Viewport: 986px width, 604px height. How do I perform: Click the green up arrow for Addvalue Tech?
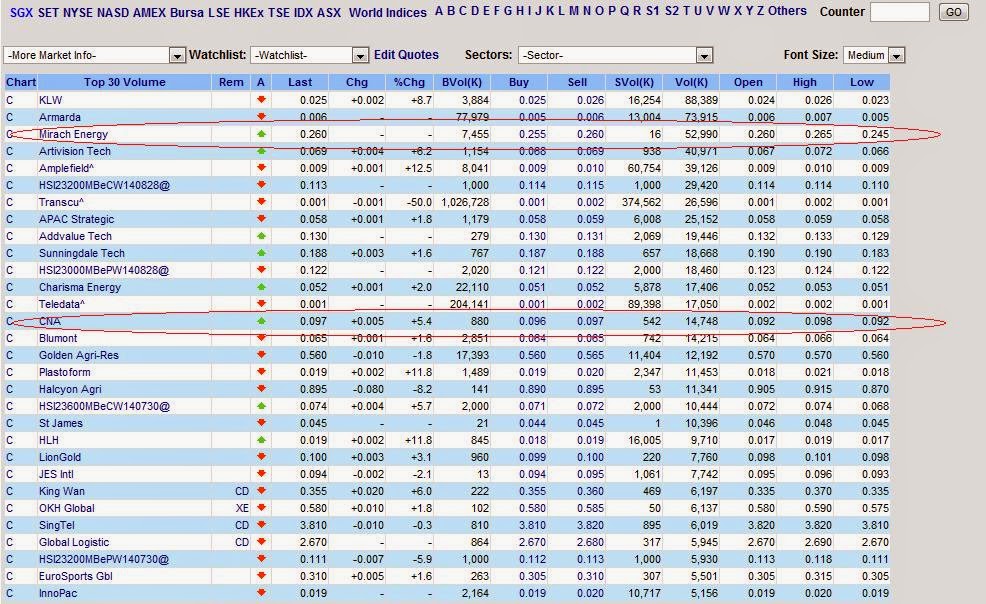(x=262, y=236)
